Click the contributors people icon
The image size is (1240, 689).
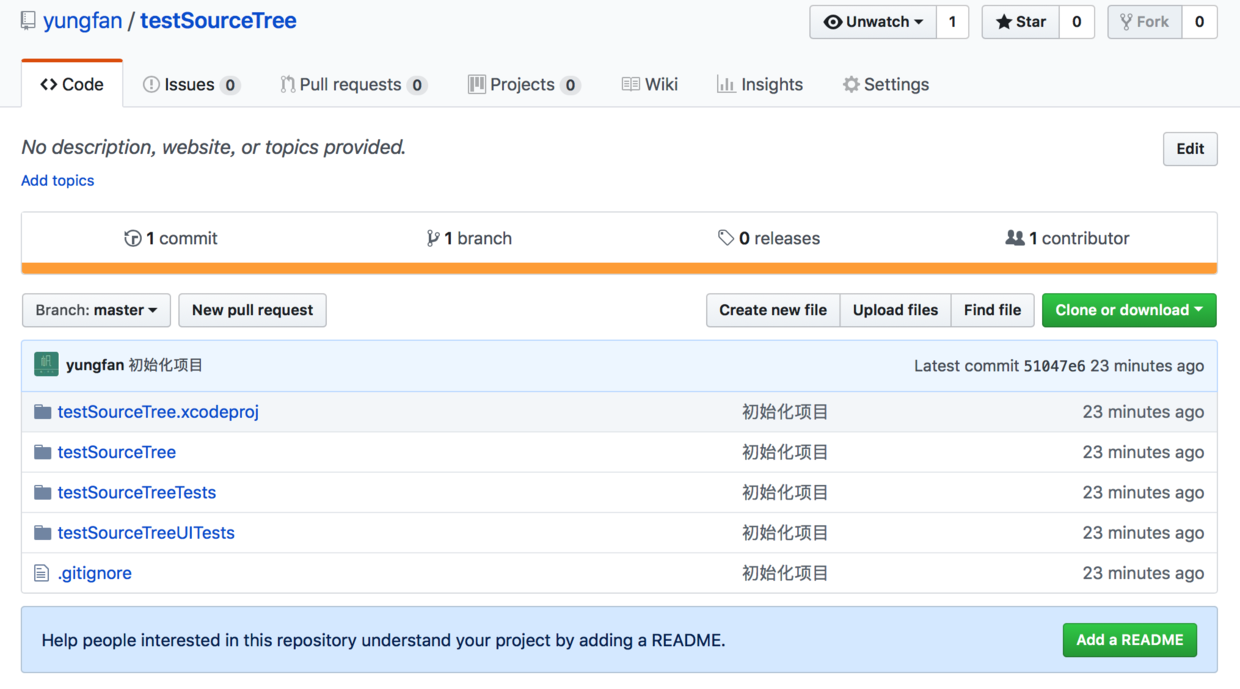tap(1014, 238)
